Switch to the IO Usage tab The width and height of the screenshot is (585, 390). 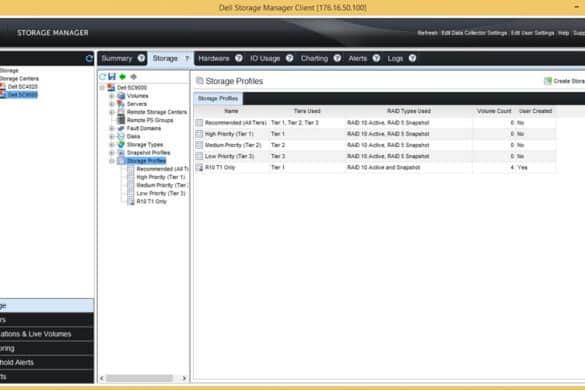pos(265,59)
